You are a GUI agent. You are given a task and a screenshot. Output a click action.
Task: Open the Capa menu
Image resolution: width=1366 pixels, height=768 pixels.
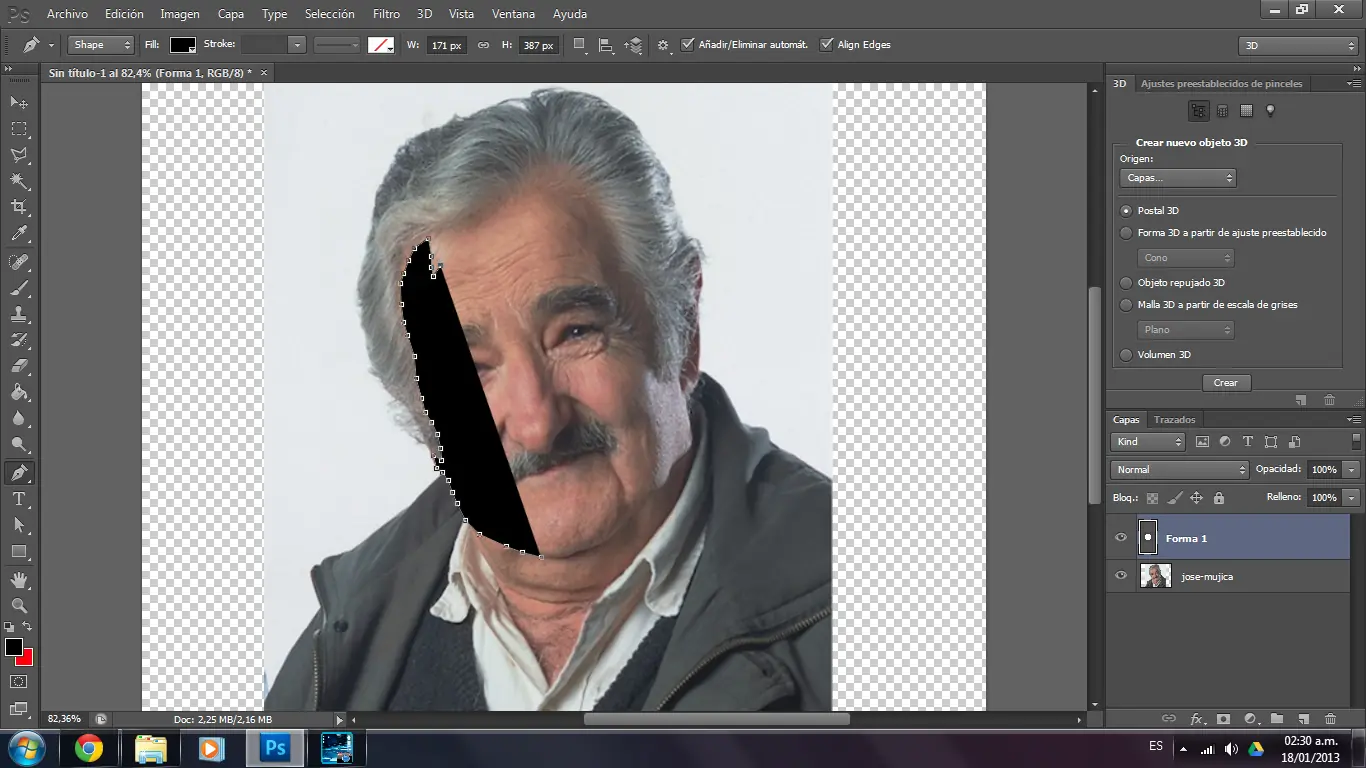pos(231,14)
